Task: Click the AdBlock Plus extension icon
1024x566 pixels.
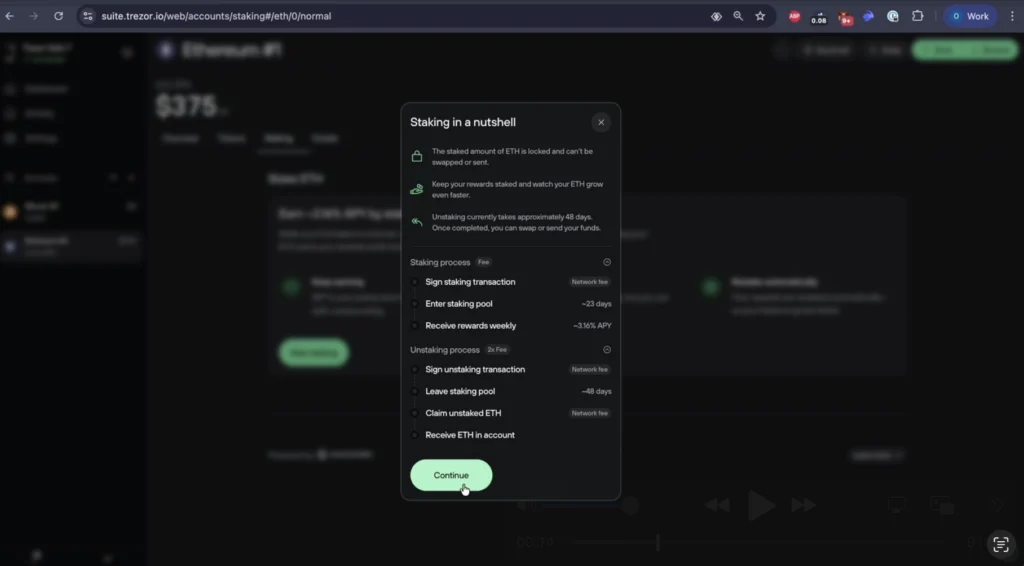Action: click(795, 16)
